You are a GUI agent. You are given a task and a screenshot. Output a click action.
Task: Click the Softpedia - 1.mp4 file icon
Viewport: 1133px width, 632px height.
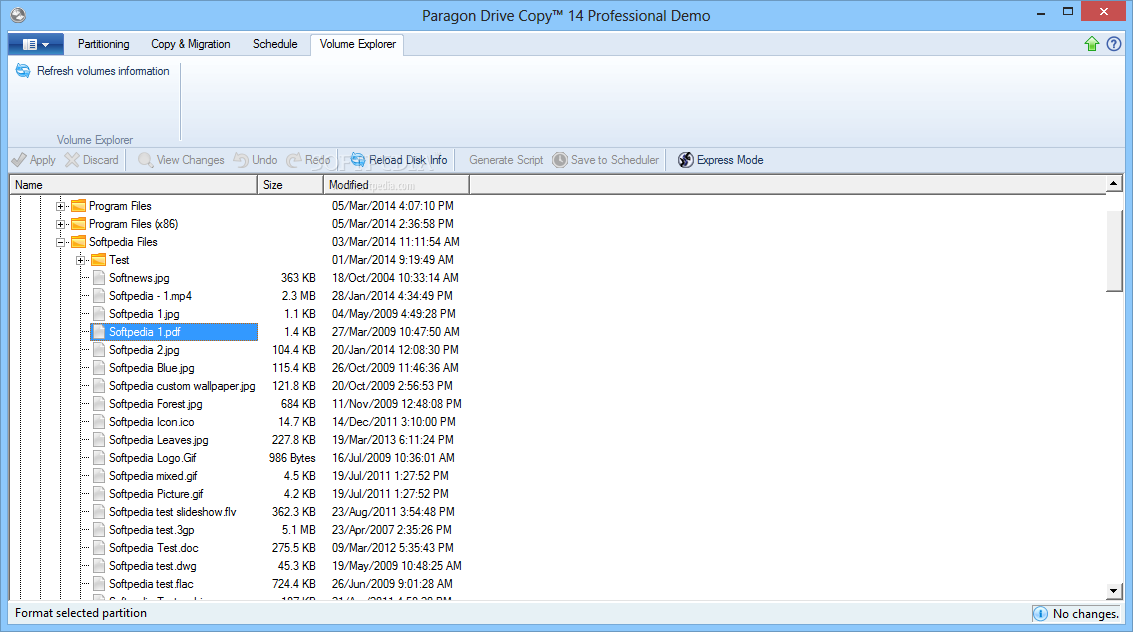tap(99, 296)
